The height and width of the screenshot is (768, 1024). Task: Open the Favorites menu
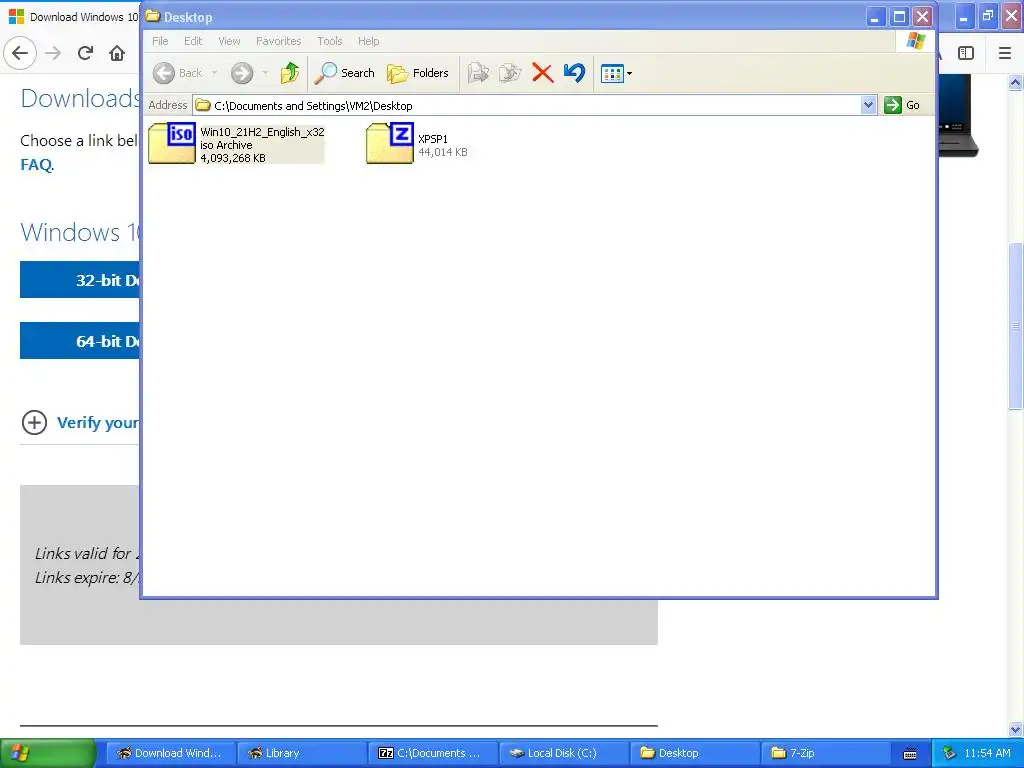pos(279,41)
